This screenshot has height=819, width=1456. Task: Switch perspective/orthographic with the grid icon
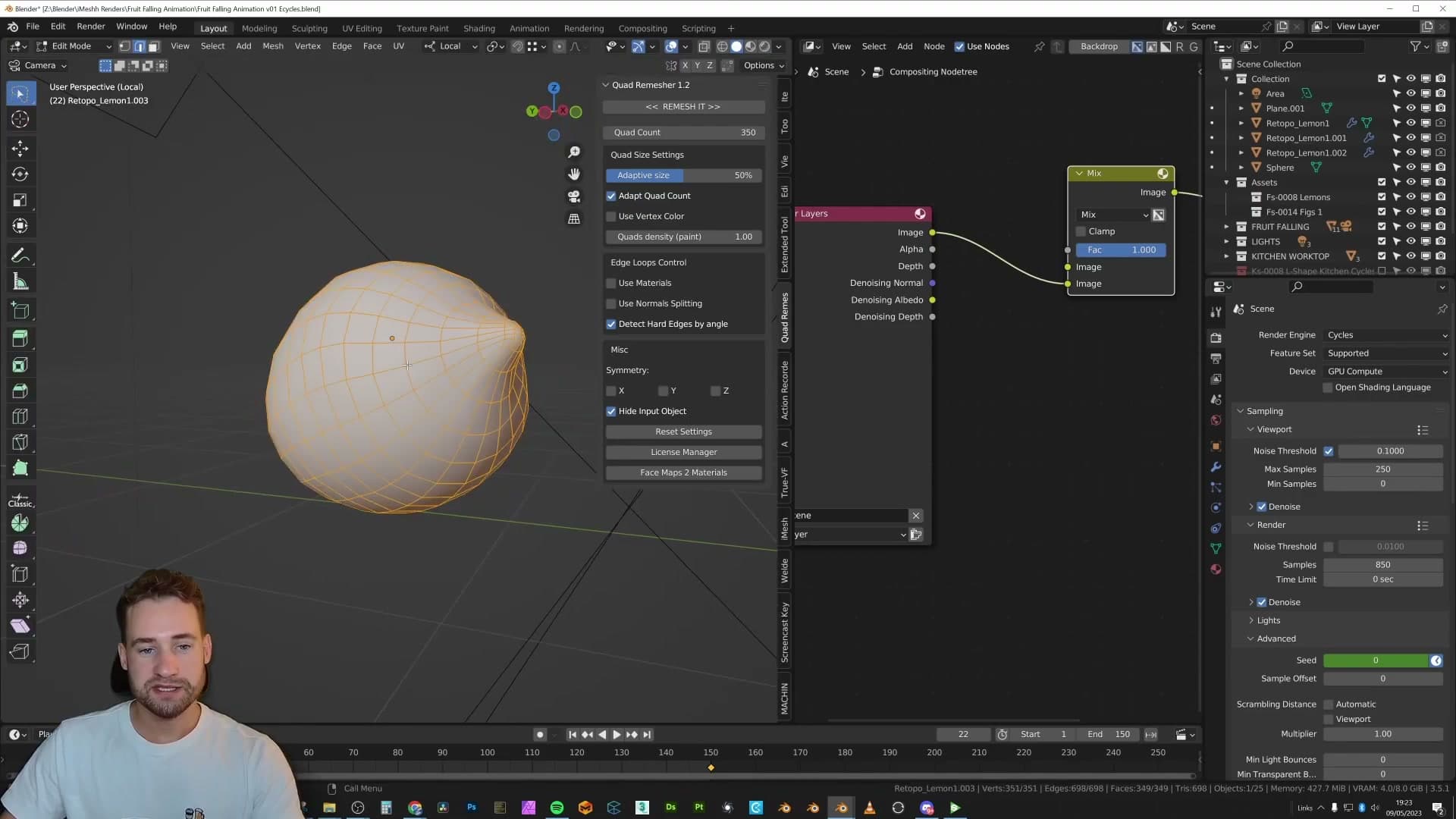(x=574, y=218)
